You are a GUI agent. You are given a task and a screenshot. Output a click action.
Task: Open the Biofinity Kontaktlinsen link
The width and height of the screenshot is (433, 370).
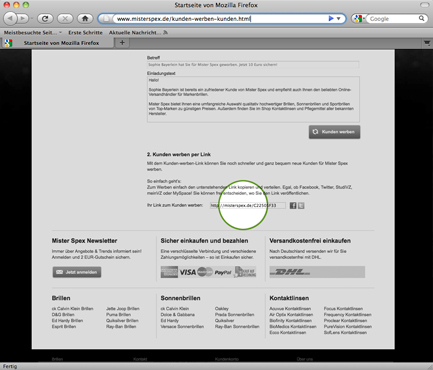coord(291,320)
